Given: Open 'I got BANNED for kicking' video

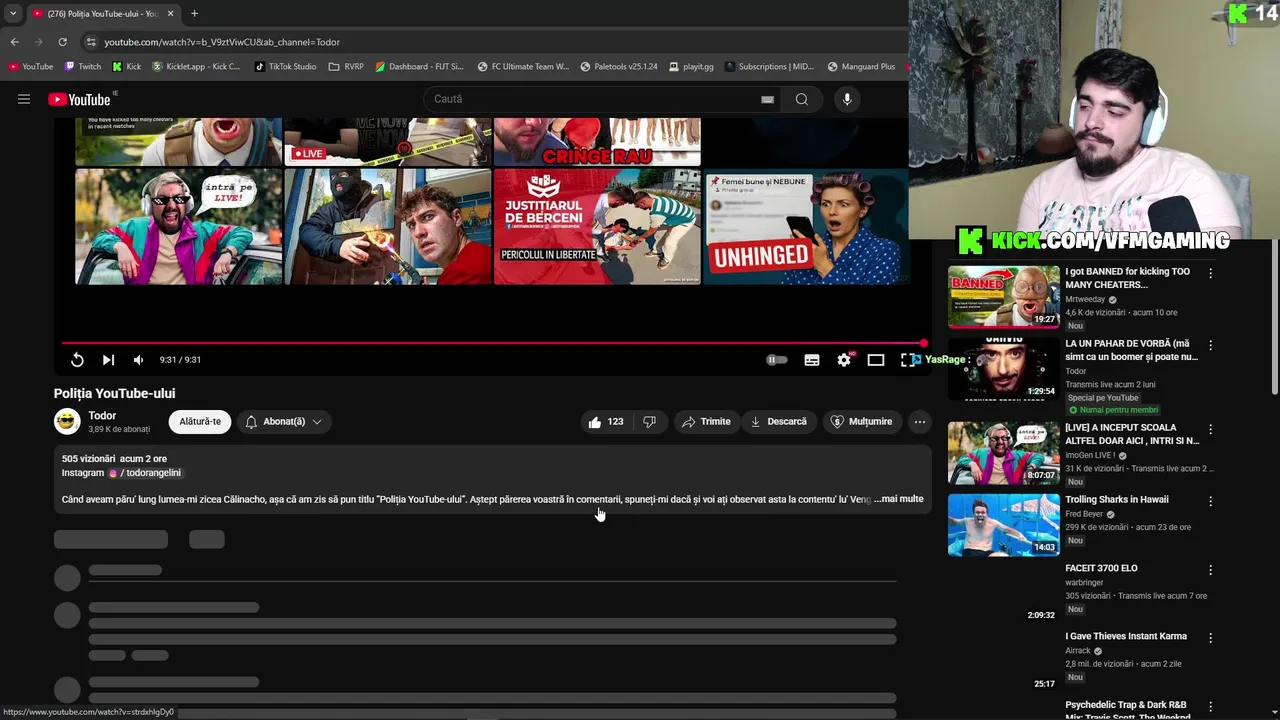Looking at the screenshot, I should [x=1127, y=277].
